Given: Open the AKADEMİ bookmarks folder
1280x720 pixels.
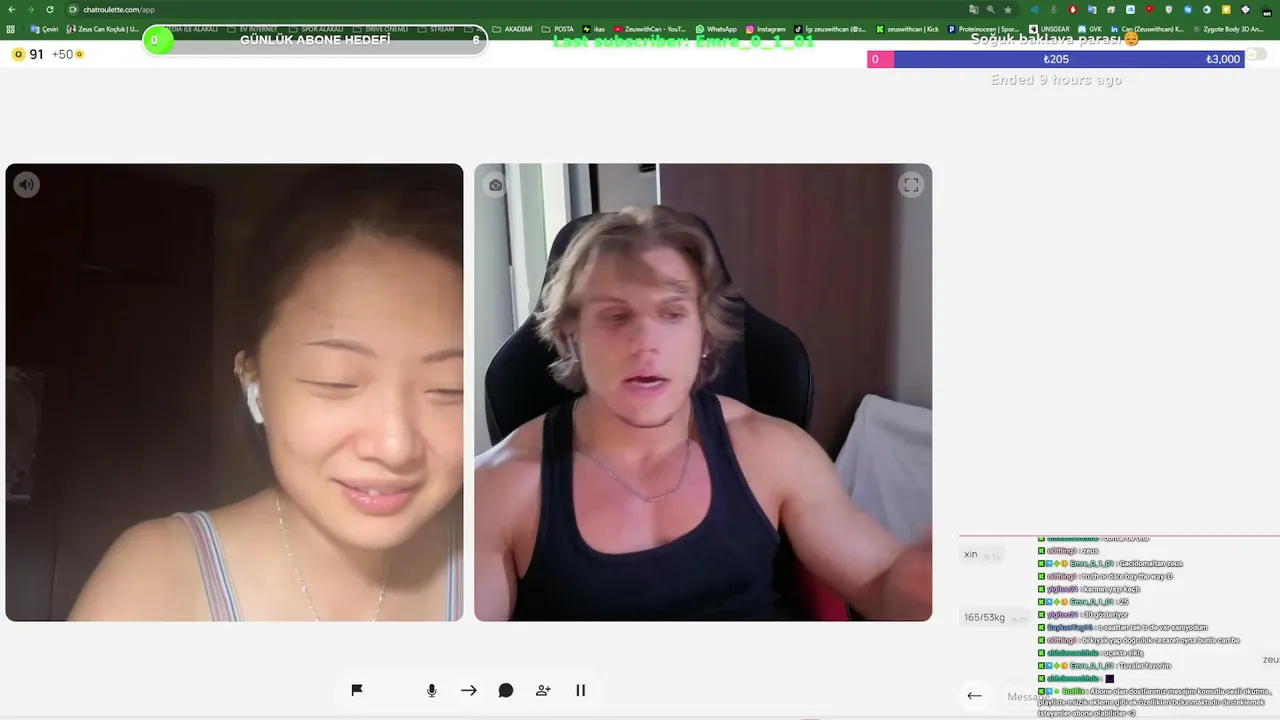Looking at the screenshot, I should coord(513,29).
